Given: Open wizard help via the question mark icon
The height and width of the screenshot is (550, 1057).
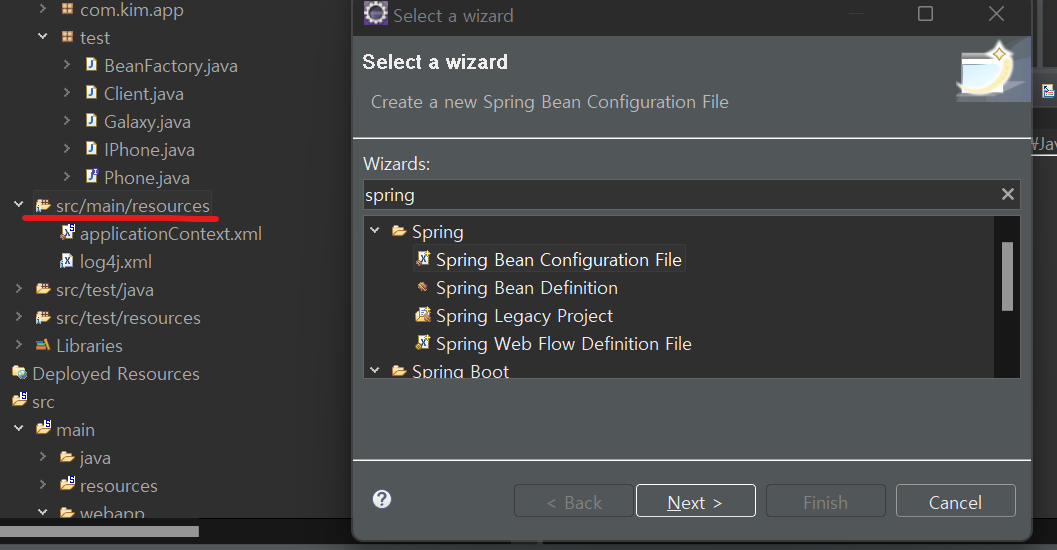Looking at the screenshot, I should click(382, 499).
